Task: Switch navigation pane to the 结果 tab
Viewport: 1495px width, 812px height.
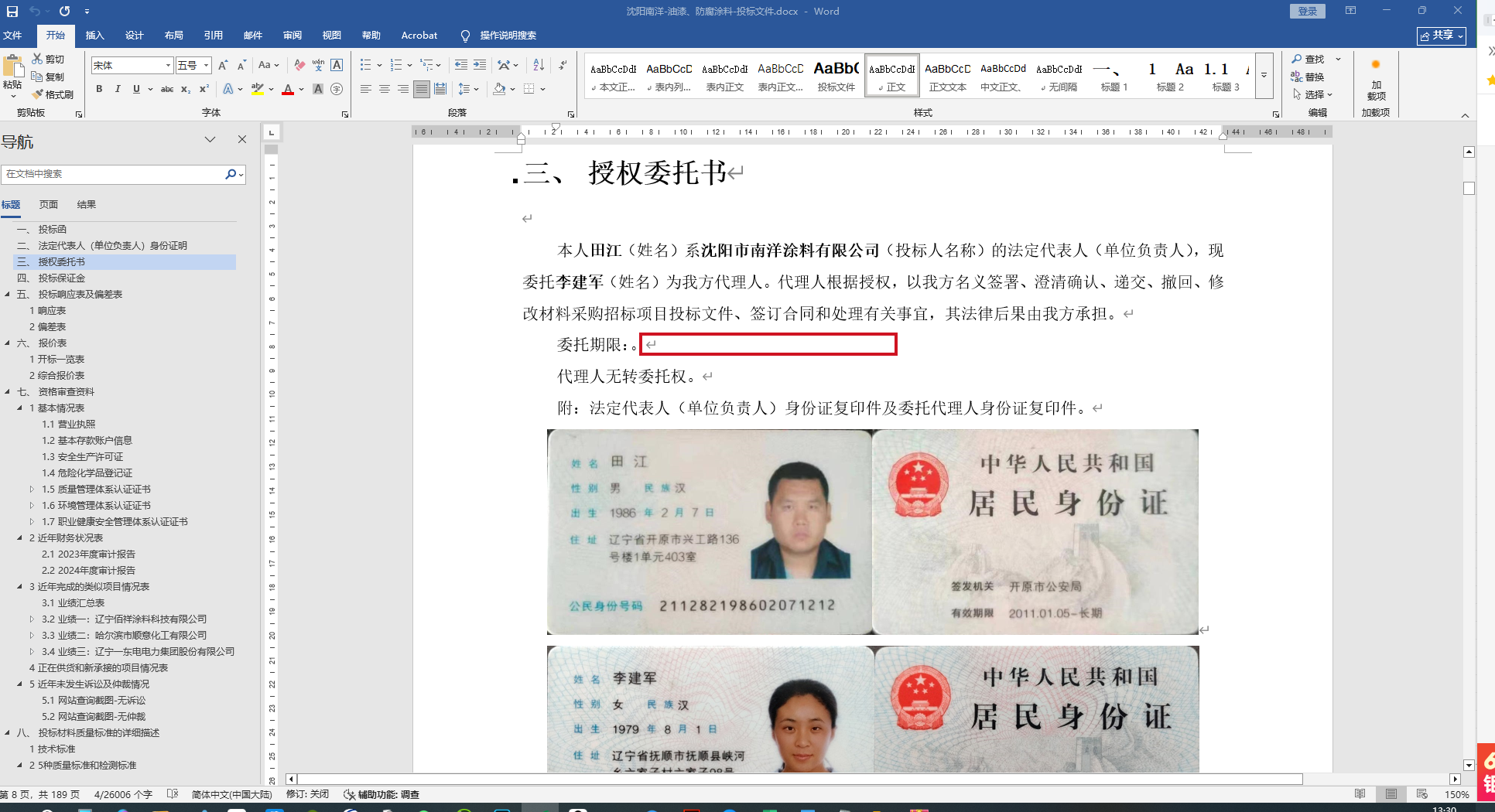Action: [87, 205]
